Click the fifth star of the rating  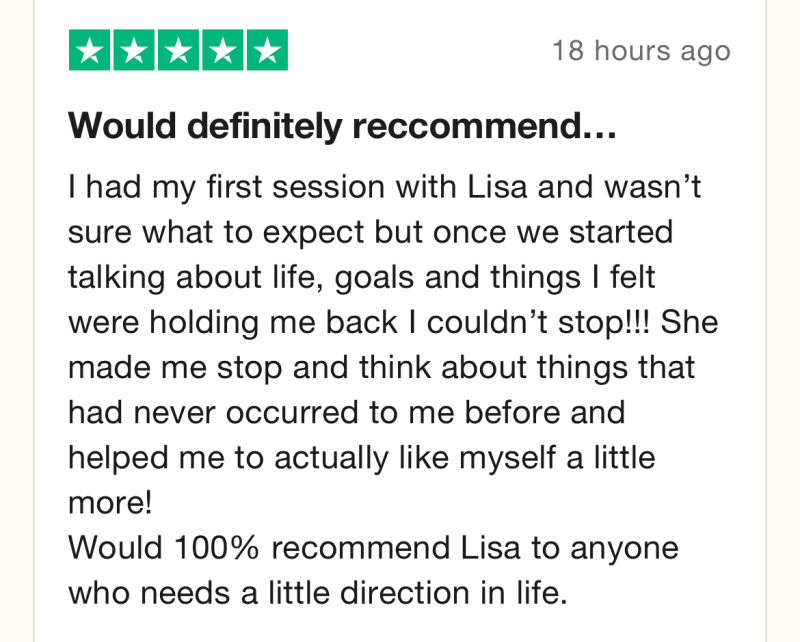pos(267,50)
